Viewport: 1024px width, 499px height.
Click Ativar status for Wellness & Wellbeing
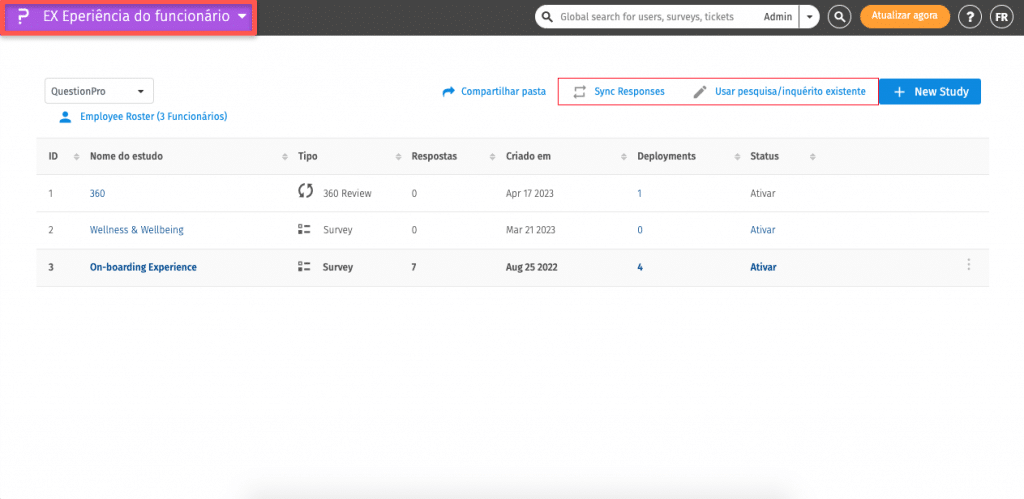pos(763,230)
